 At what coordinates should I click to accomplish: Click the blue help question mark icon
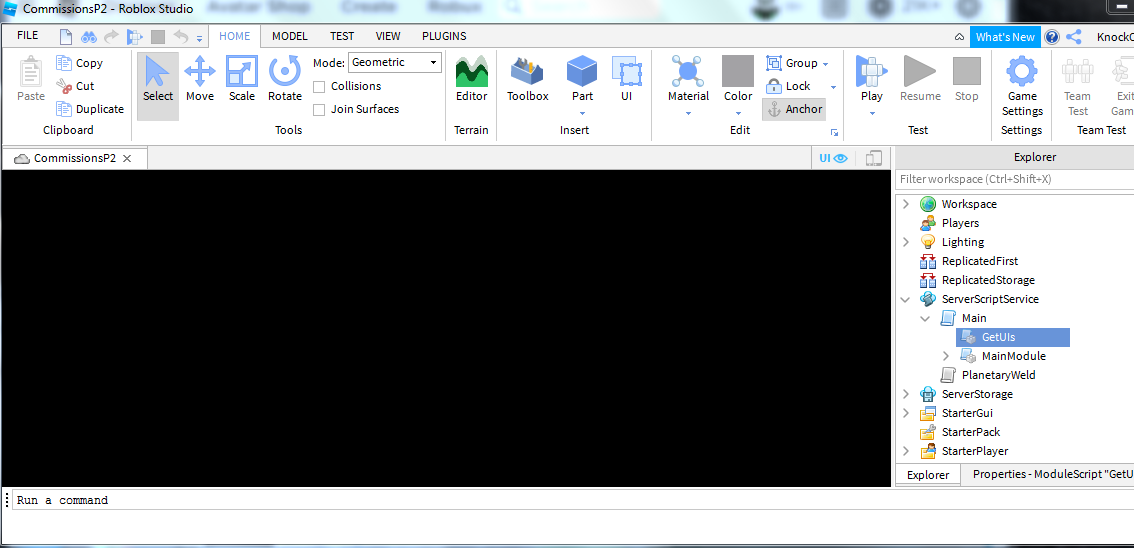1052,37
